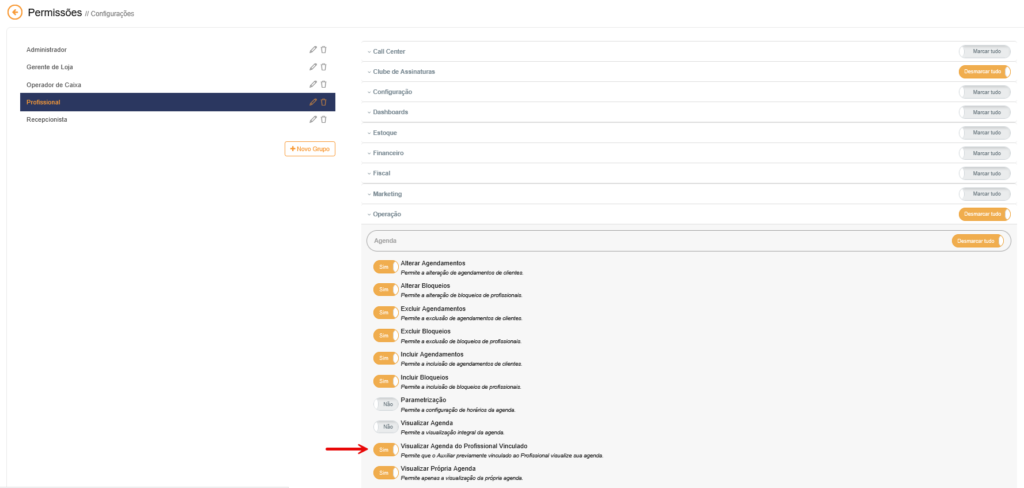Edit the Profissional group name
Viewport: 1024px width, 488px height.
[313, 102]
